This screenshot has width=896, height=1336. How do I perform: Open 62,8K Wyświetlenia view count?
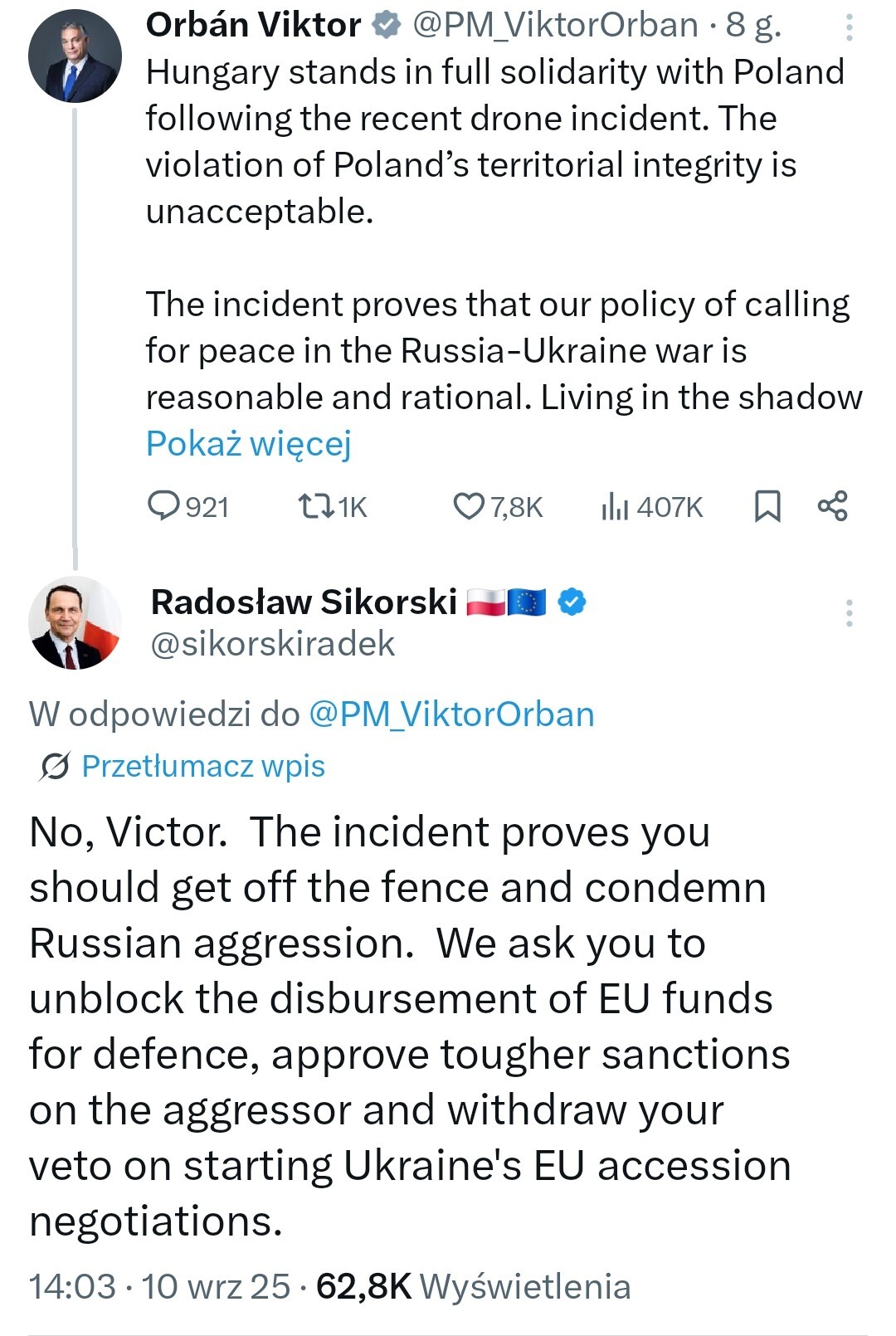tap(474, 1287)
